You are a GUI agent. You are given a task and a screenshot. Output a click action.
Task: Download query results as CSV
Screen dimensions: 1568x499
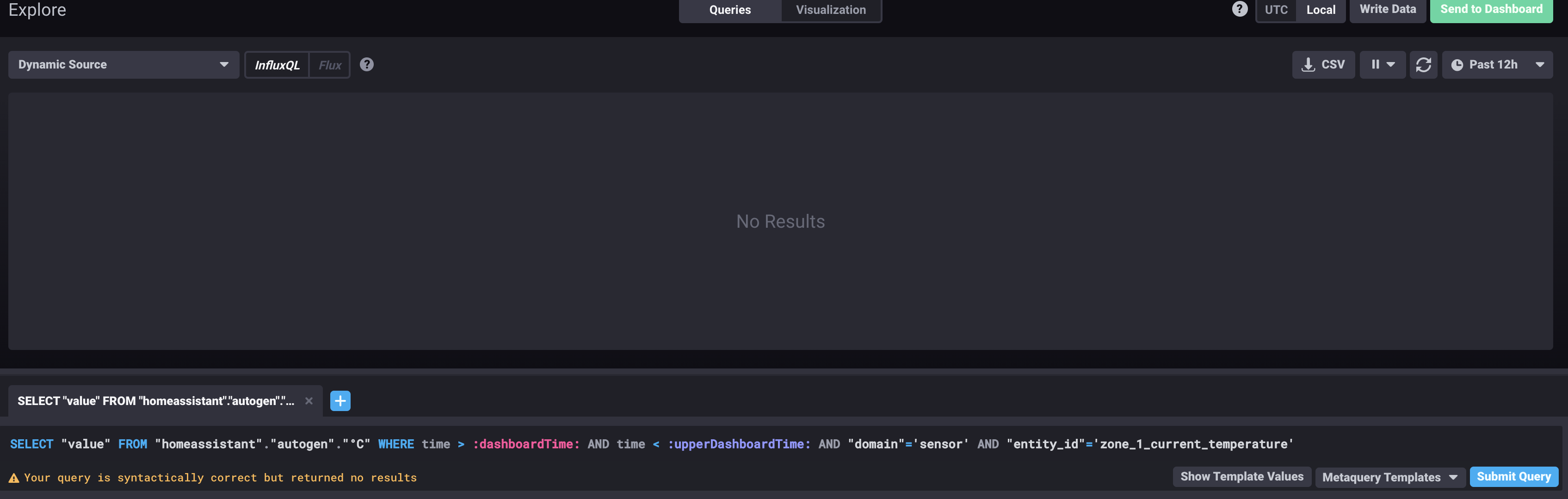1323,65
